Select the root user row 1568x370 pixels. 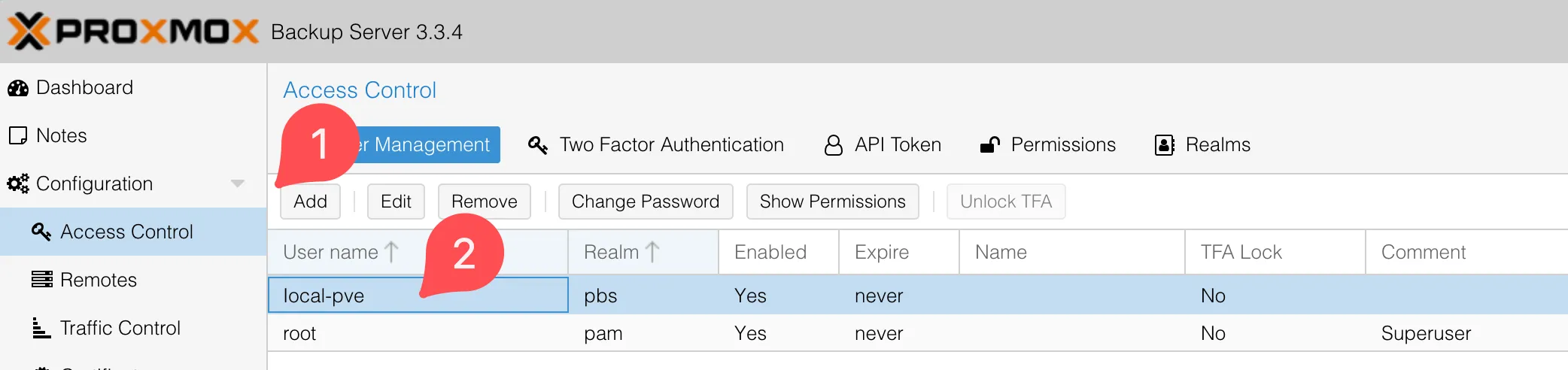pos(918,333)
